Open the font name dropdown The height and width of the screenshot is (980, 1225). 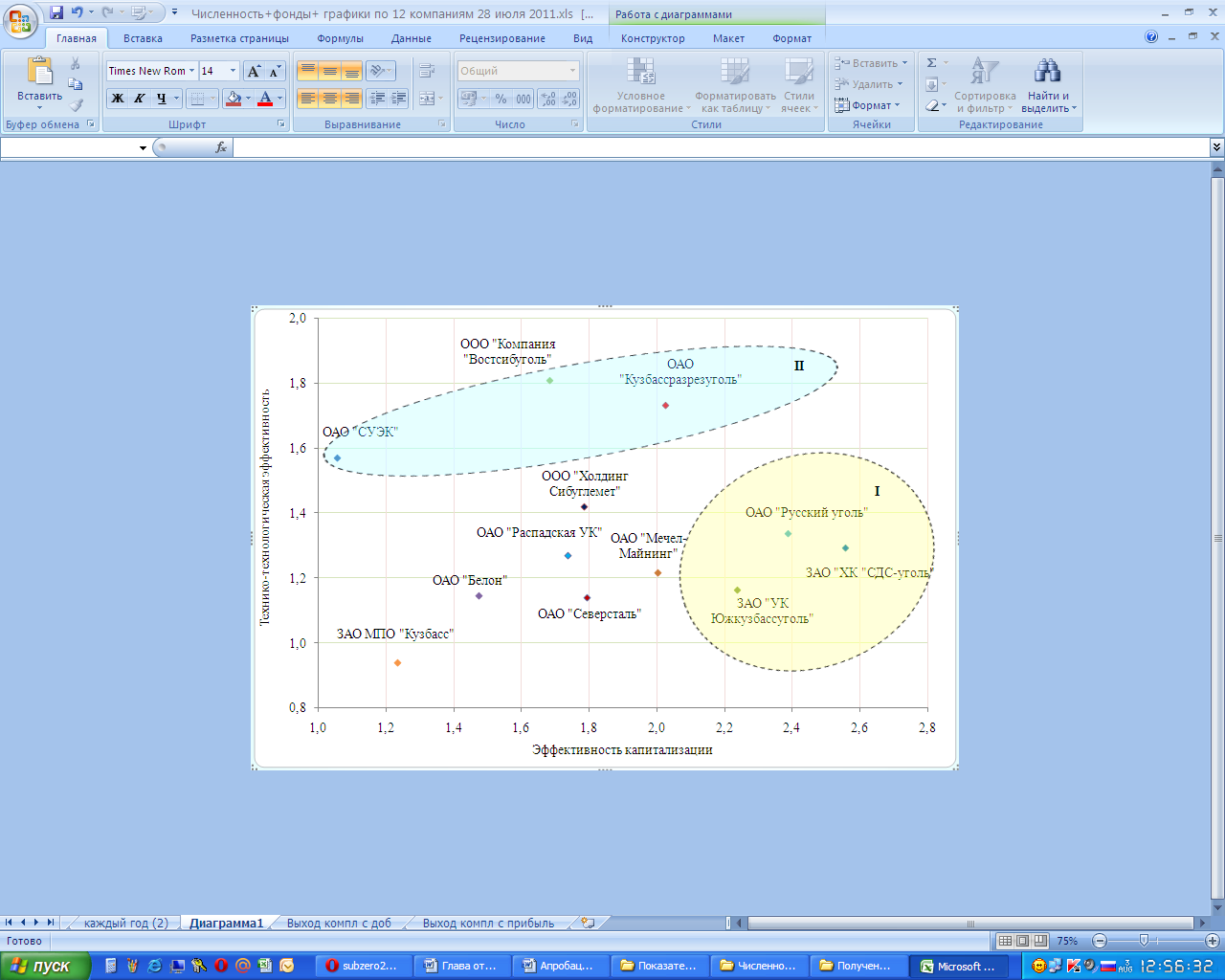pyautogui.click(x=191, y=71)
